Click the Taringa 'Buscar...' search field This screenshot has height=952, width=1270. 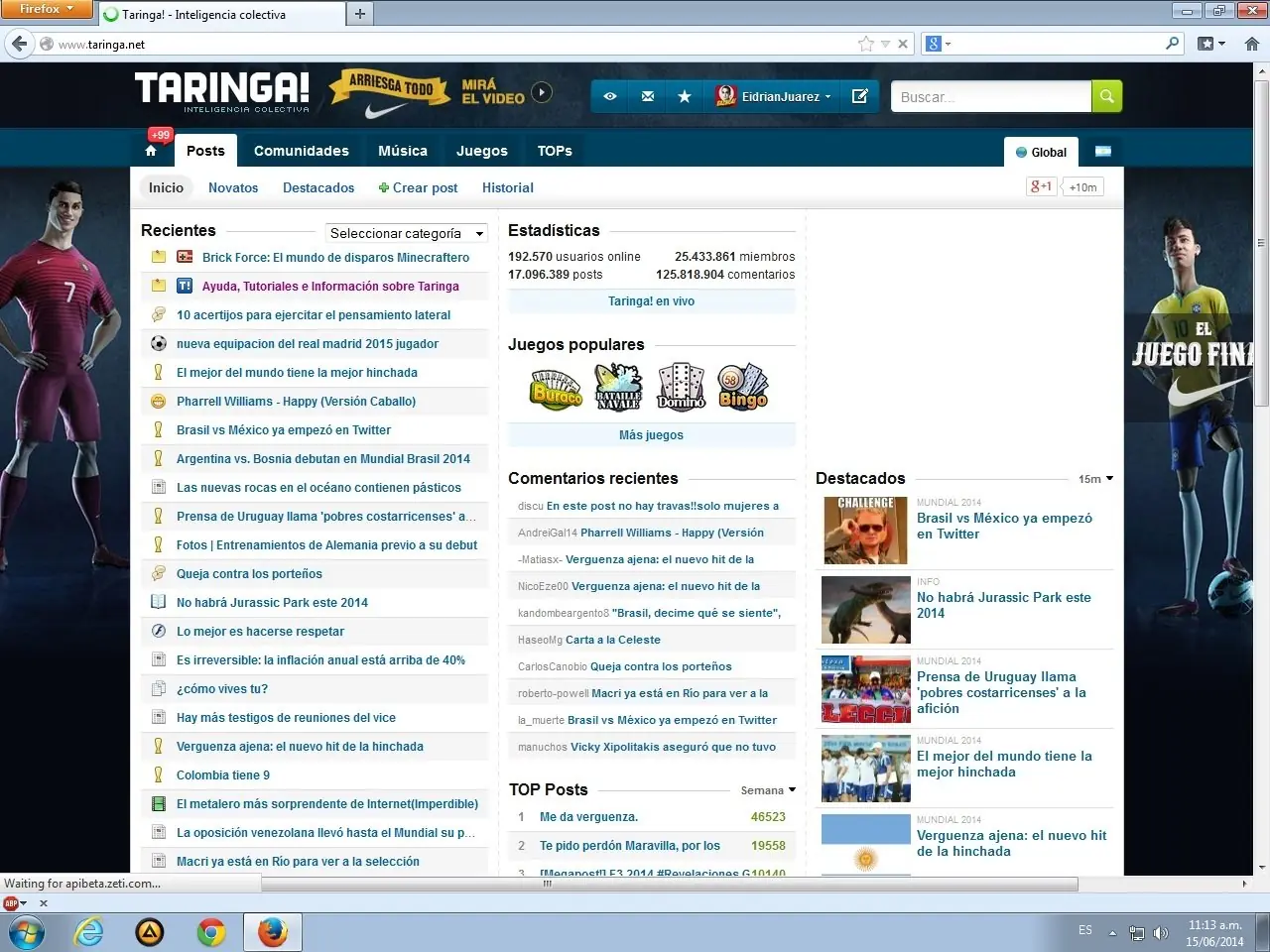tap(991, 96)
